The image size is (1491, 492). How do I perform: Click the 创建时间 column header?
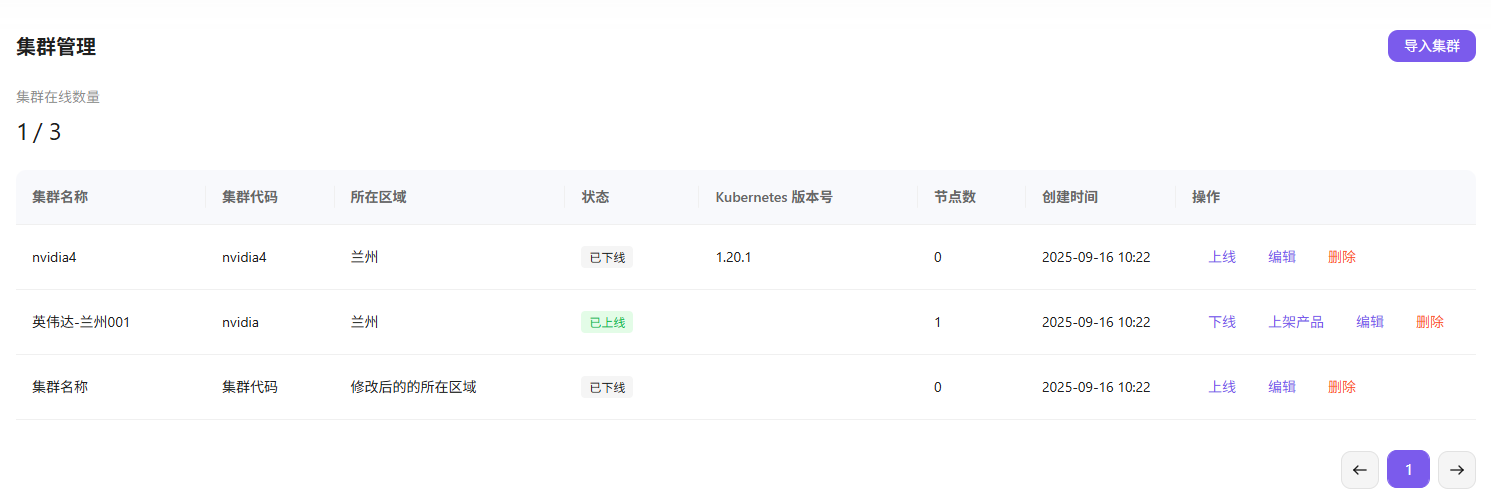[1070, 197]
